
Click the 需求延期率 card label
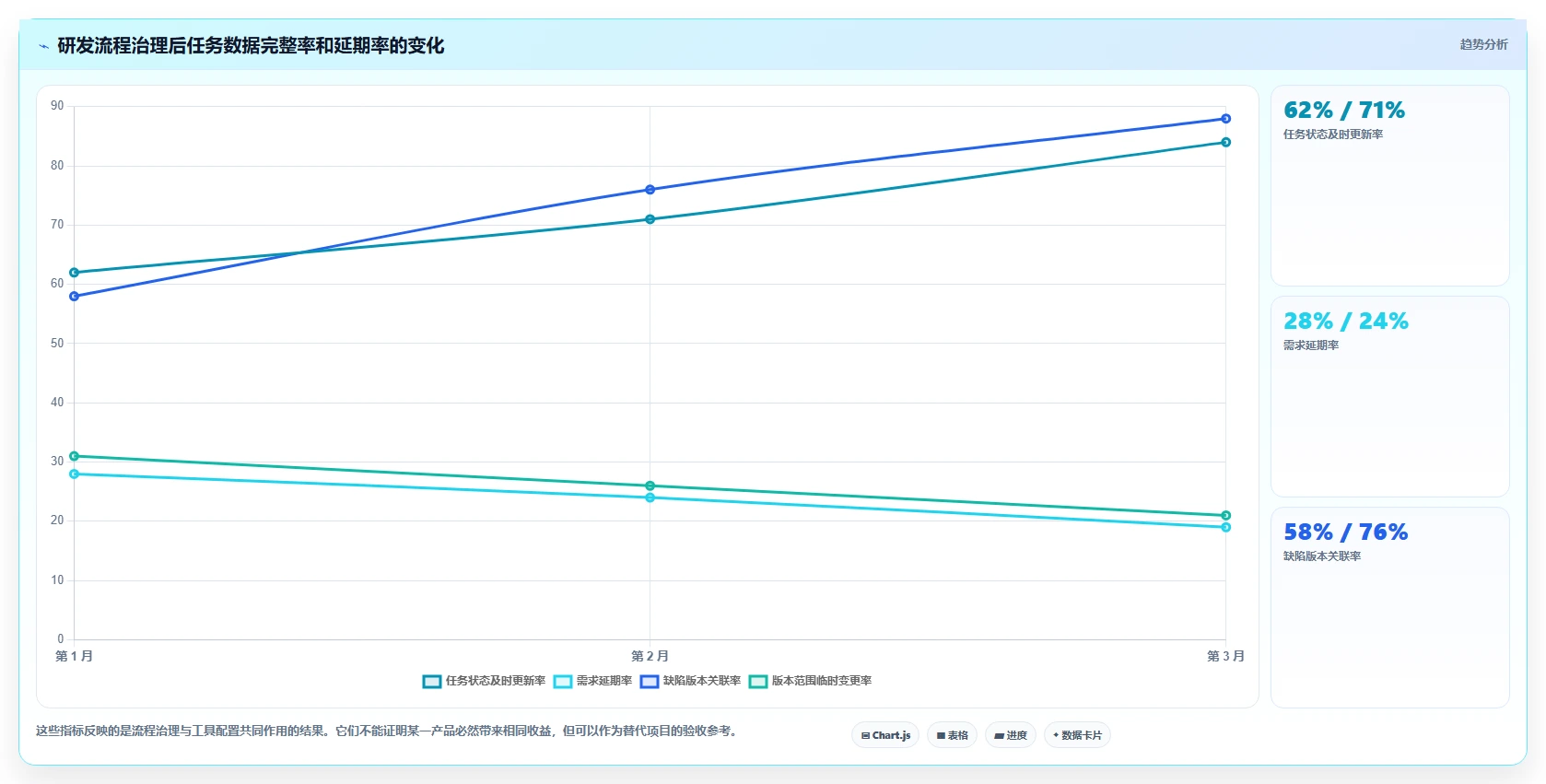(1311, 345)
